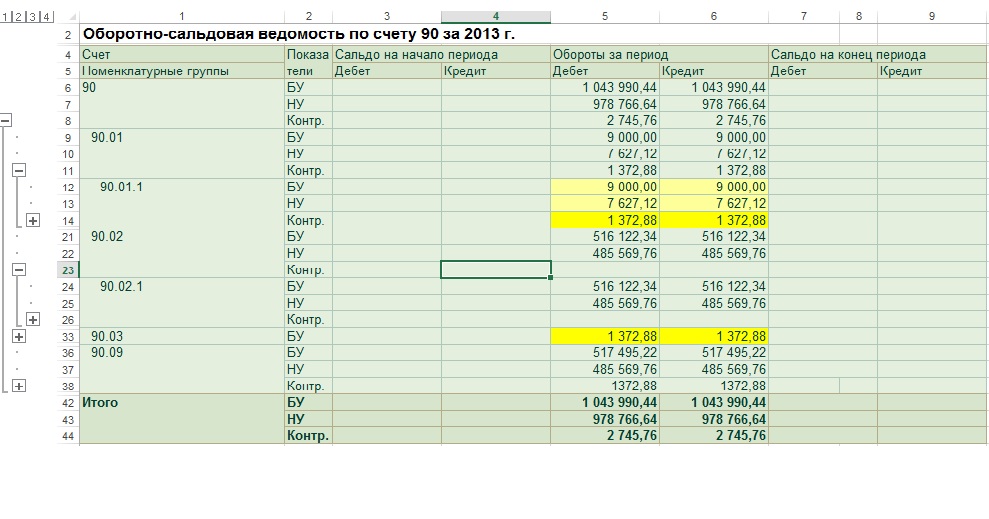Click outline level 3 button
This screenshot has height=519, width=989.
[x=34, y=17]
